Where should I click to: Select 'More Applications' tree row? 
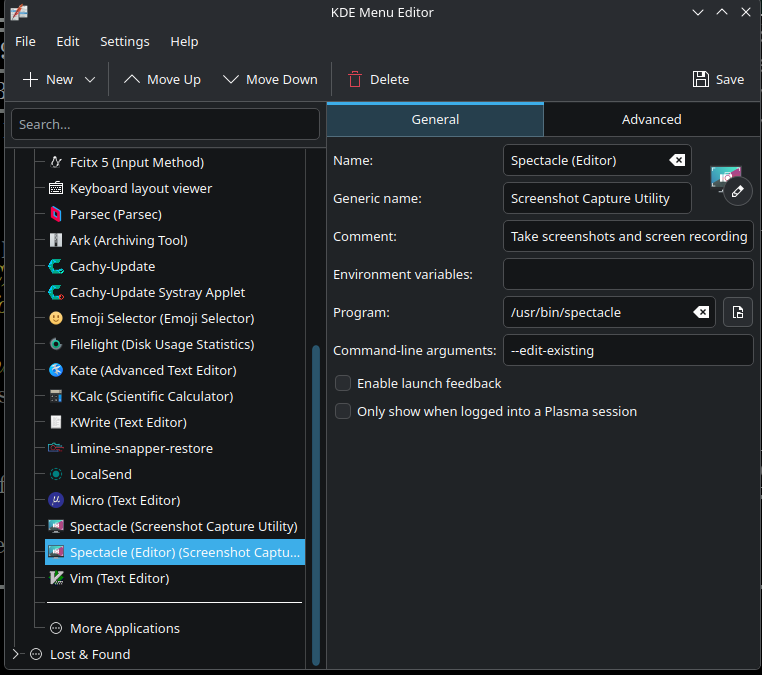click(x=175, y=628)
